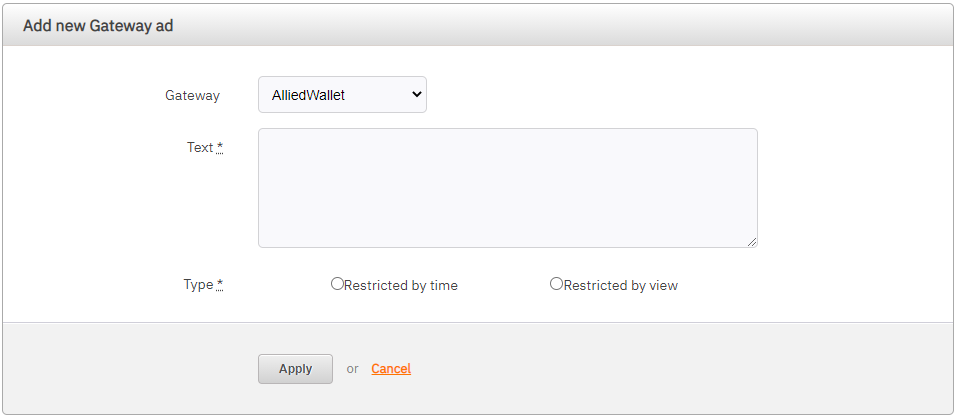This screenshot has height=420, width=958.
Task: Open the Gateway dropdown showing AlliedWallet
Action: click(x=341, y=95)
